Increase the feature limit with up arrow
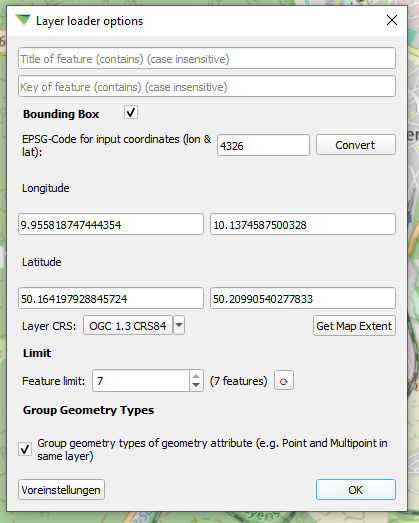Image resolution: width=419 pixels, height=523 pixels. [x=196, y=376]
